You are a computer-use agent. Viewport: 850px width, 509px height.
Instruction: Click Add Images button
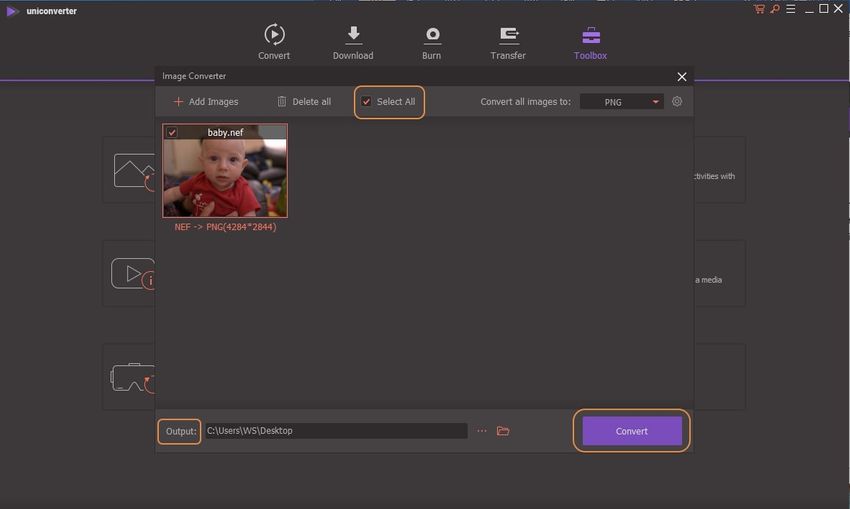point(206,102)
